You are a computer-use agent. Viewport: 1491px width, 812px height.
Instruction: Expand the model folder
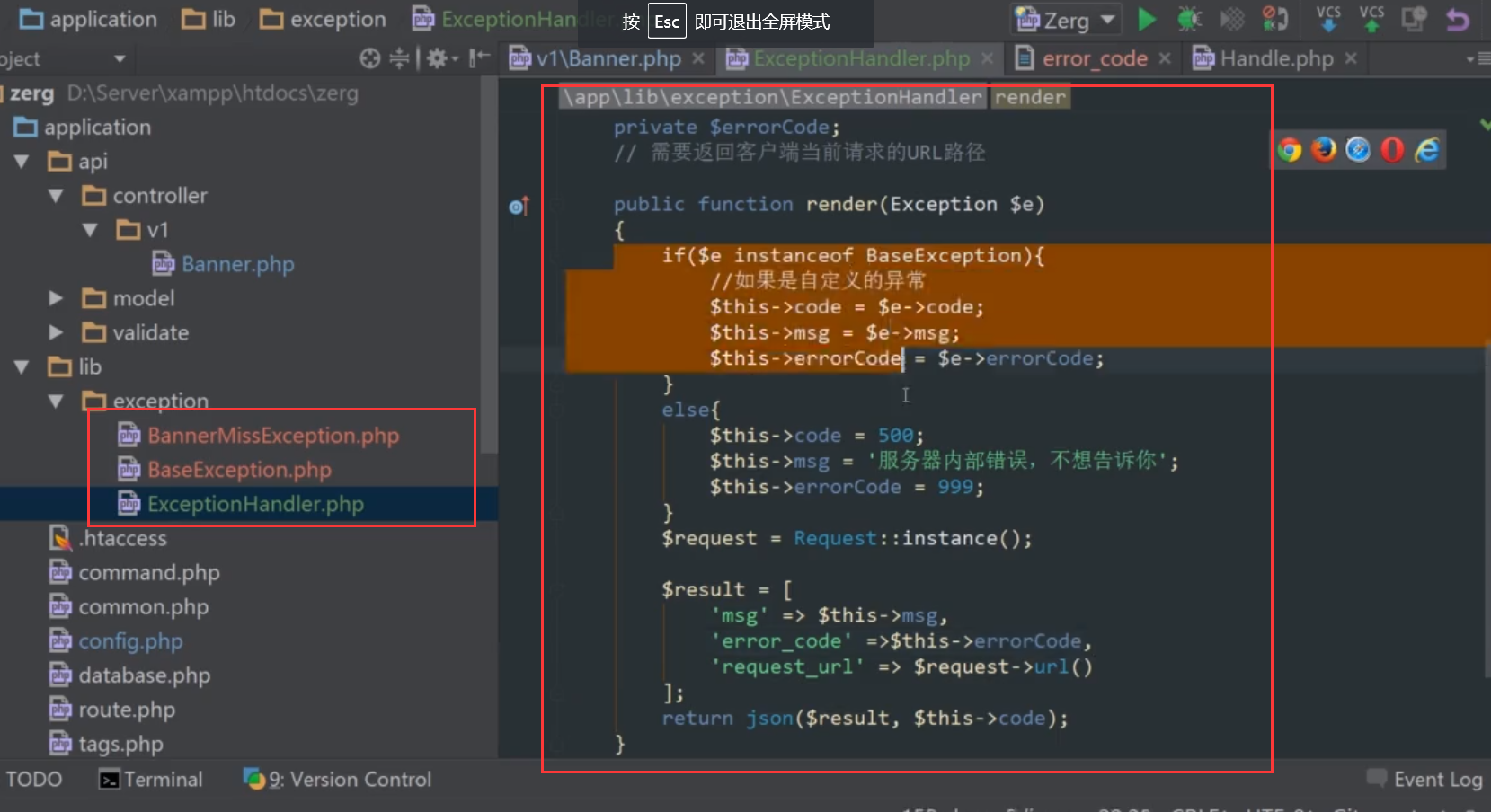pyautogui.click(x=56, y=298)
